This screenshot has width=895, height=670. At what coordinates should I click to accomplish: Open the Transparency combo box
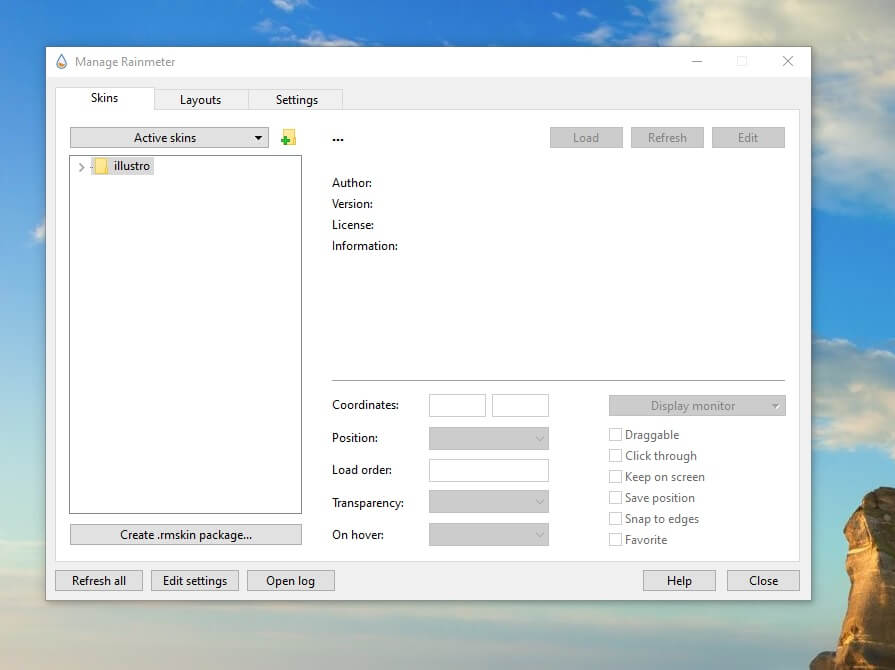[x=489, y=502]
